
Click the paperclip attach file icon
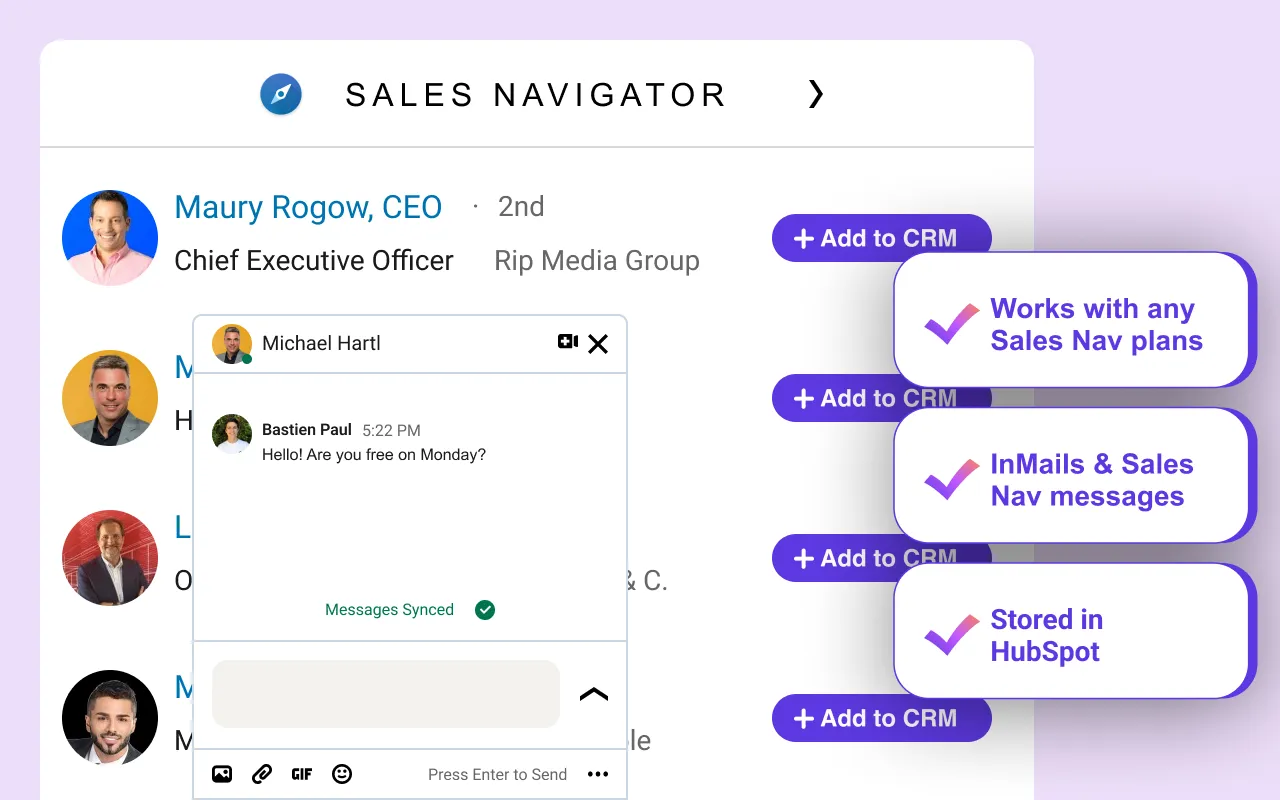(262, 774)
